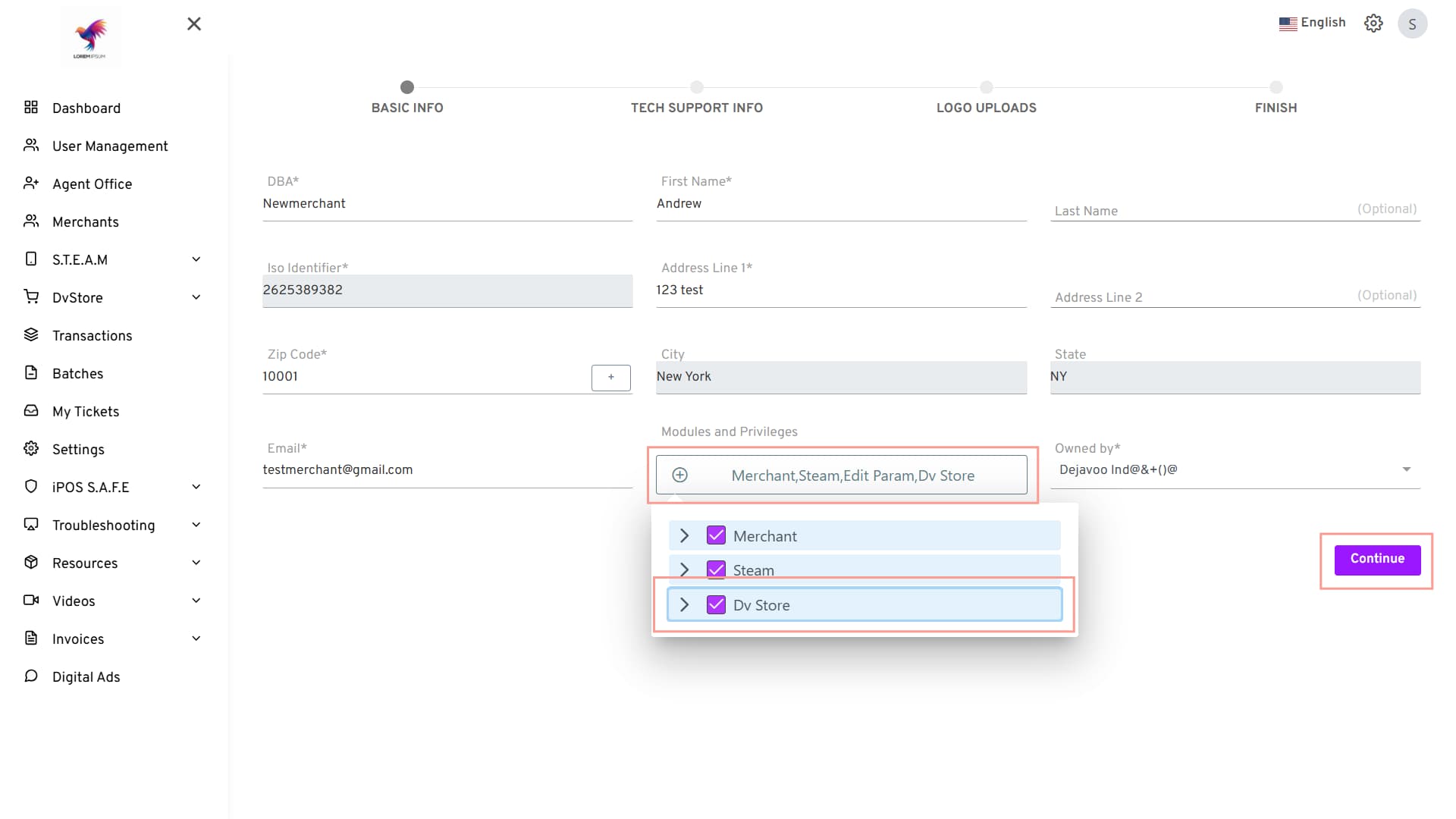1456x819 pixels.
Task: Click the iPOS S.A.F.E shield icon
Action: click(x=31, y=486)
